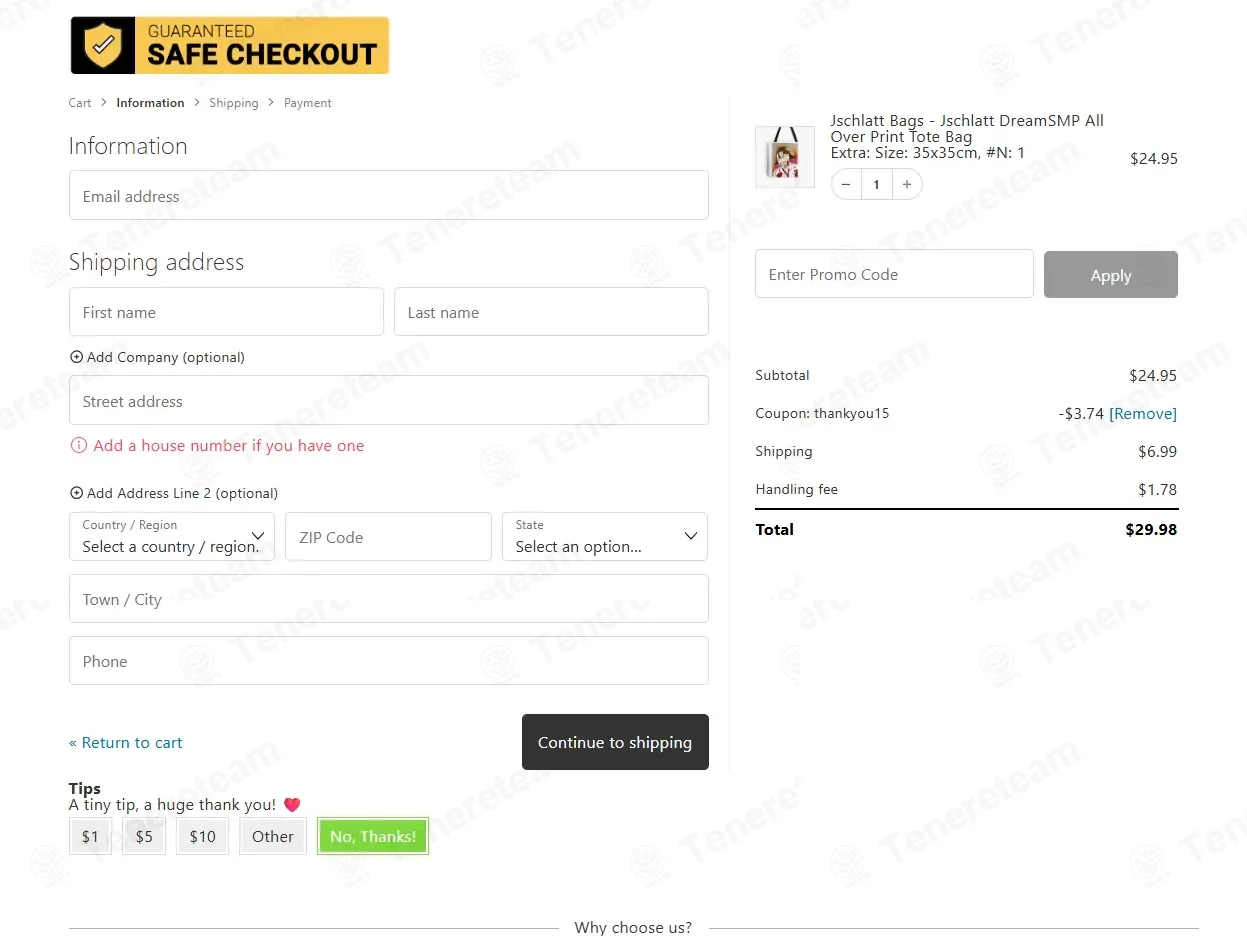Click the Last name field
Viewport: 1247px width, 936px height.
(551, 312)
